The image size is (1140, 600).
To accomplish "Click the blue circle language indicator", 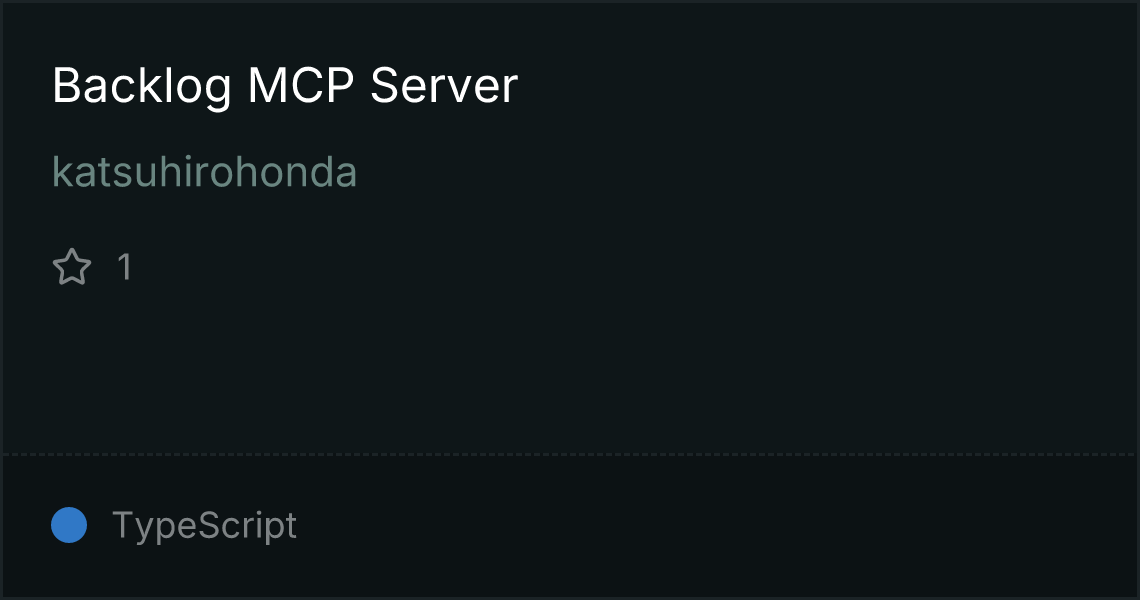I will (69, 525).
